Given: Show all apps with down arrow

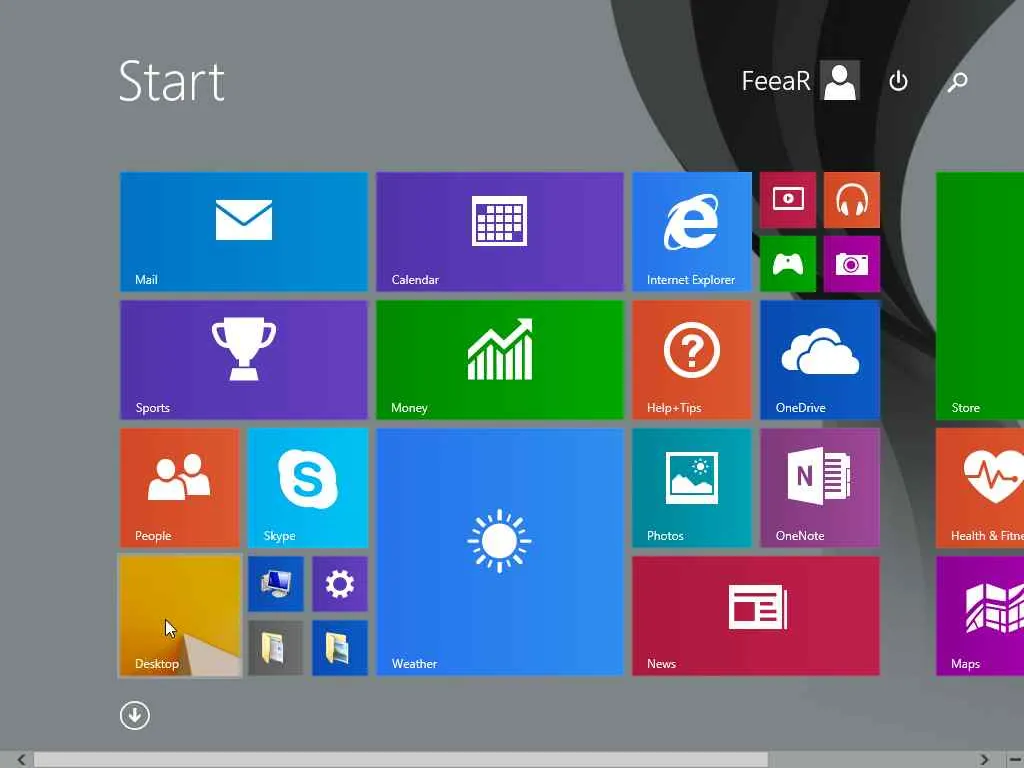Looking at the screenshot, I should [x=135, y=716].
